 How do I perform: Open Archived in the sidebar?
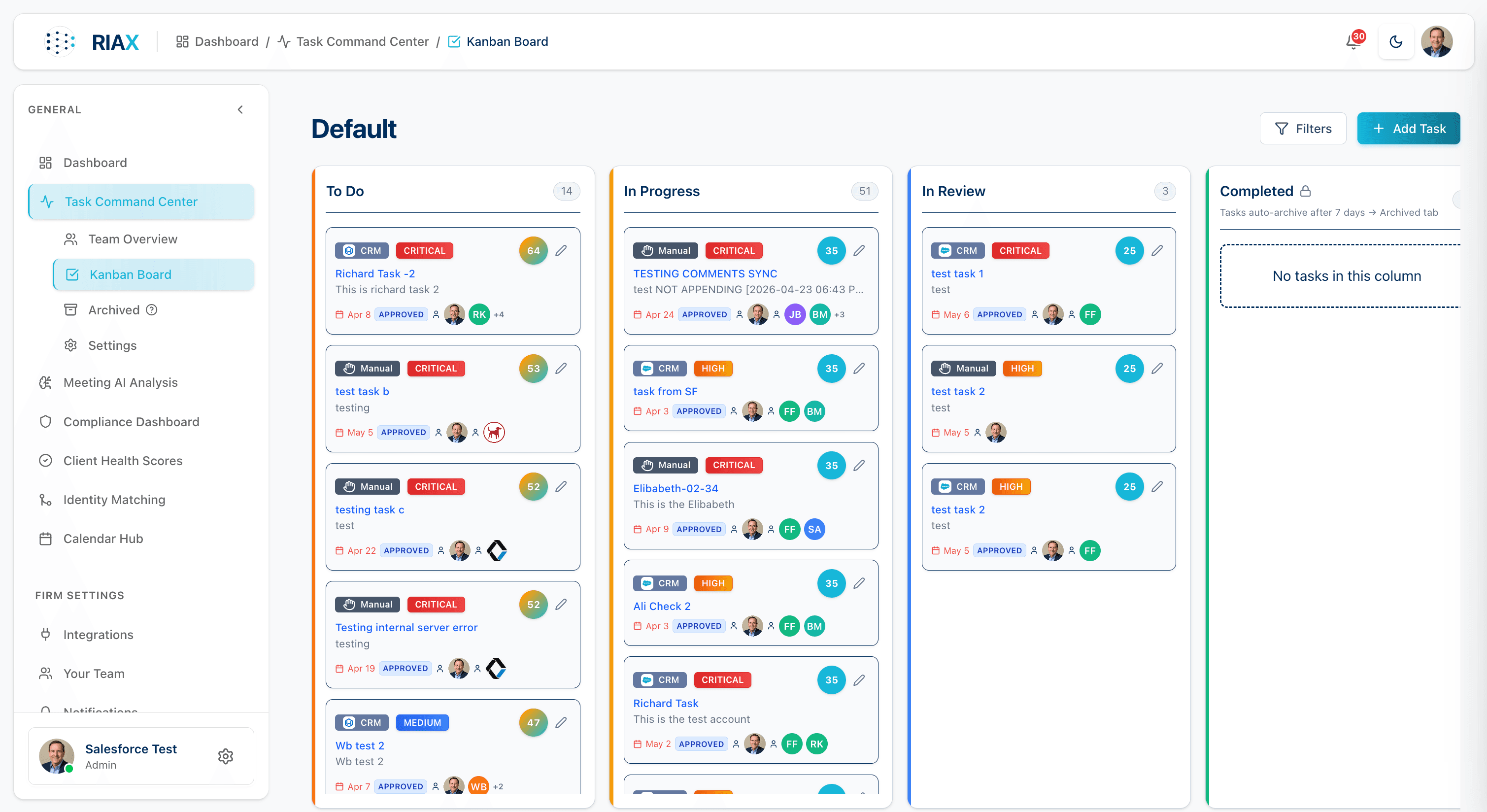[x=114, y=310]
